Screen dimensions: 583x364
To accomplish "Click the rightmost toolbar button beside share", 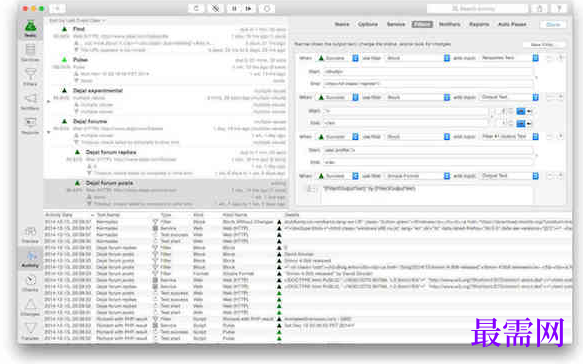I will coord(559,8).
